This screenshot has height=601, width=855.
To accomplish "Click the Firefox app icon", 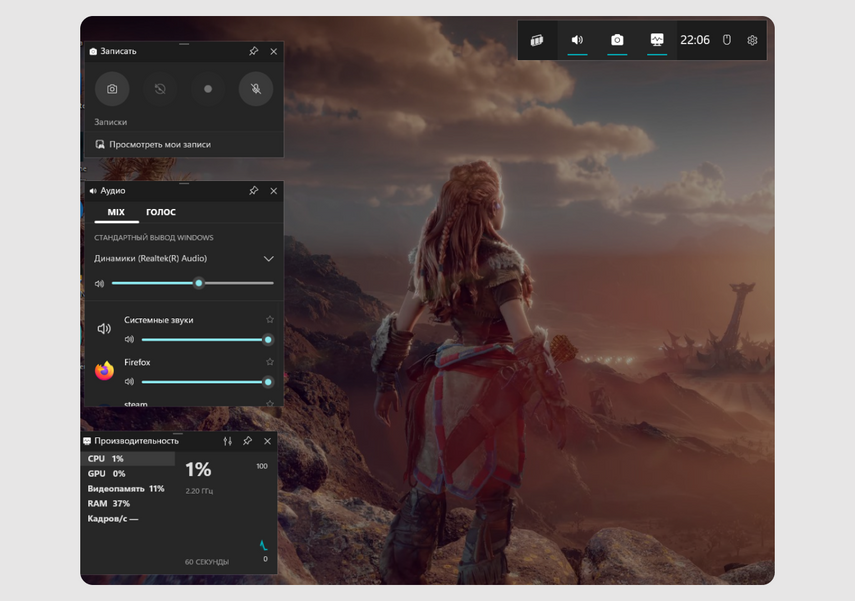I will pyautogui.click(x=104, y=370).
